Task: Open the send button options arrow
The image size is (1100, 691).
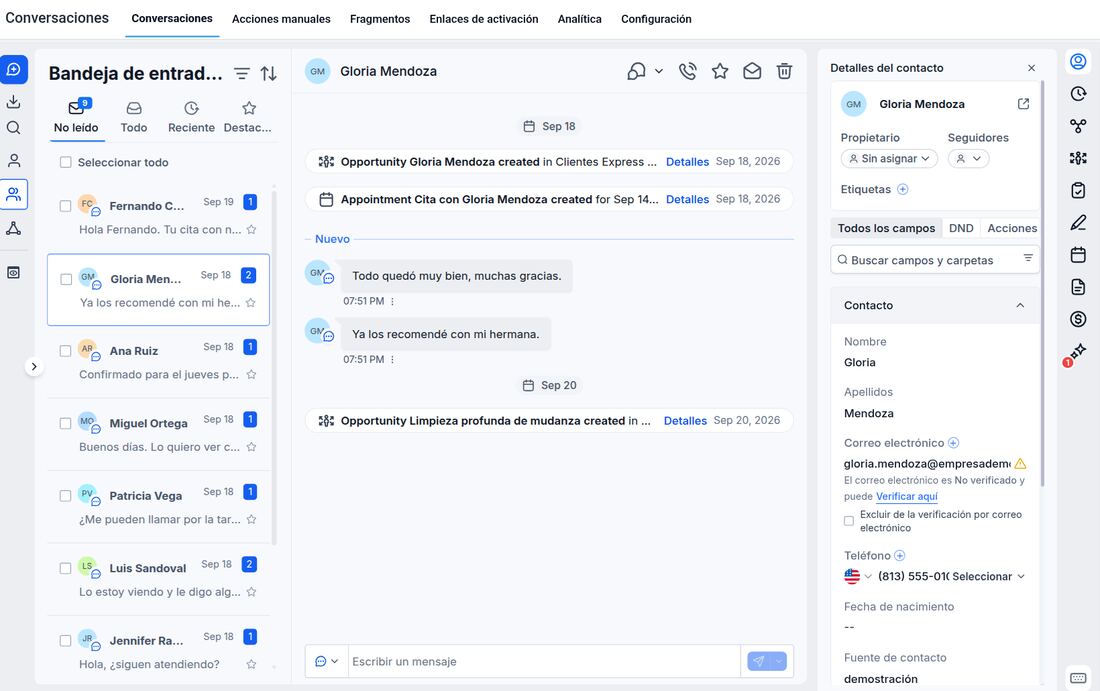Action: tap(779, 661)
